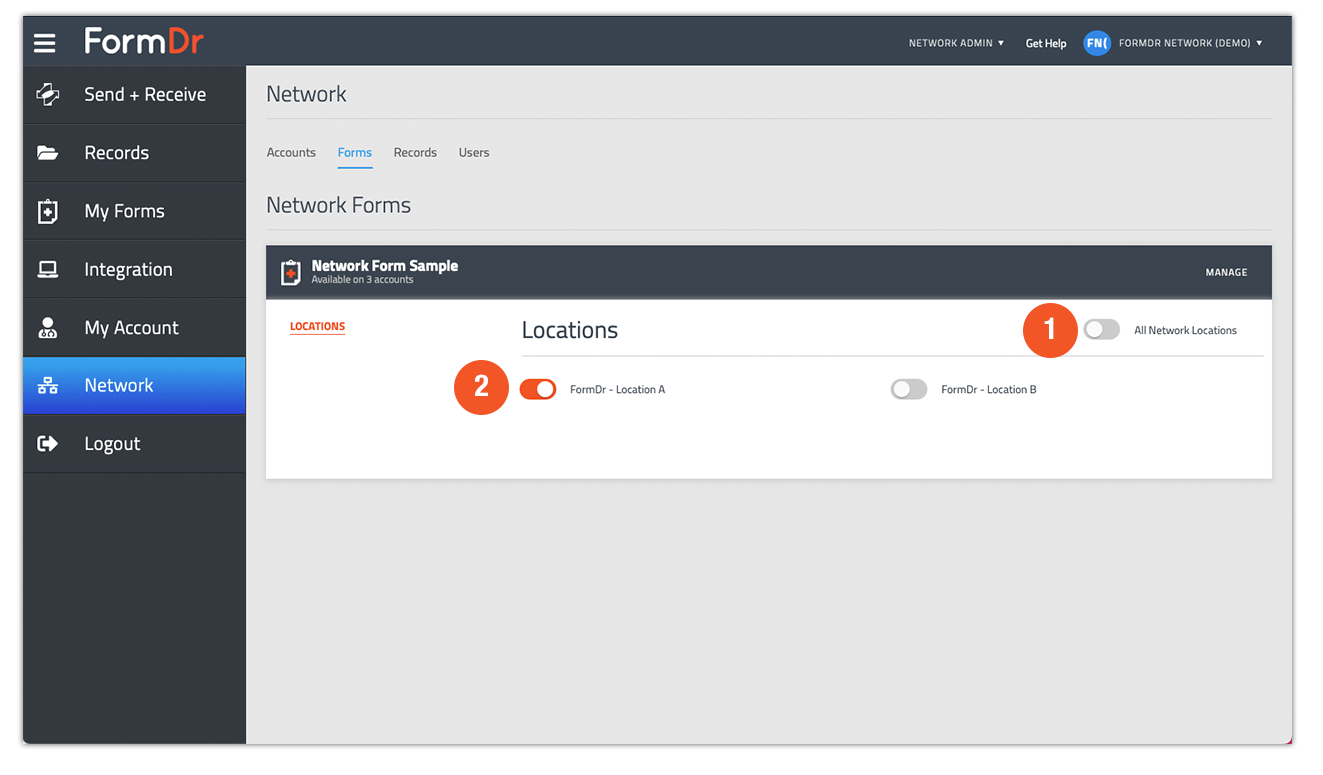1323x775 pixels.
Task: Click the Network sitemap icon
Action: point(47,386)
